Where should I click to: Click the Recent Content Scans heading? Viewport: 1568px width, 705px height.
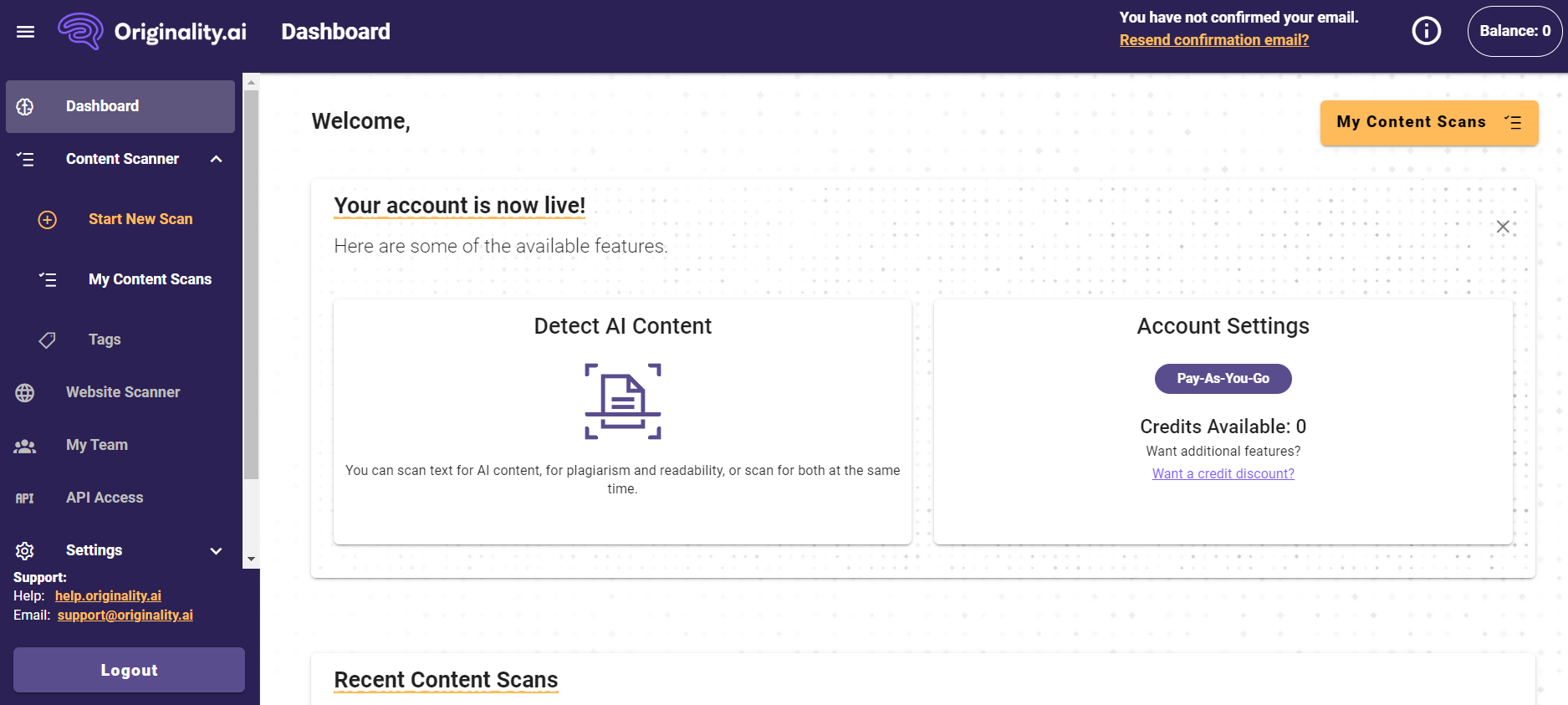pos(446,680)
